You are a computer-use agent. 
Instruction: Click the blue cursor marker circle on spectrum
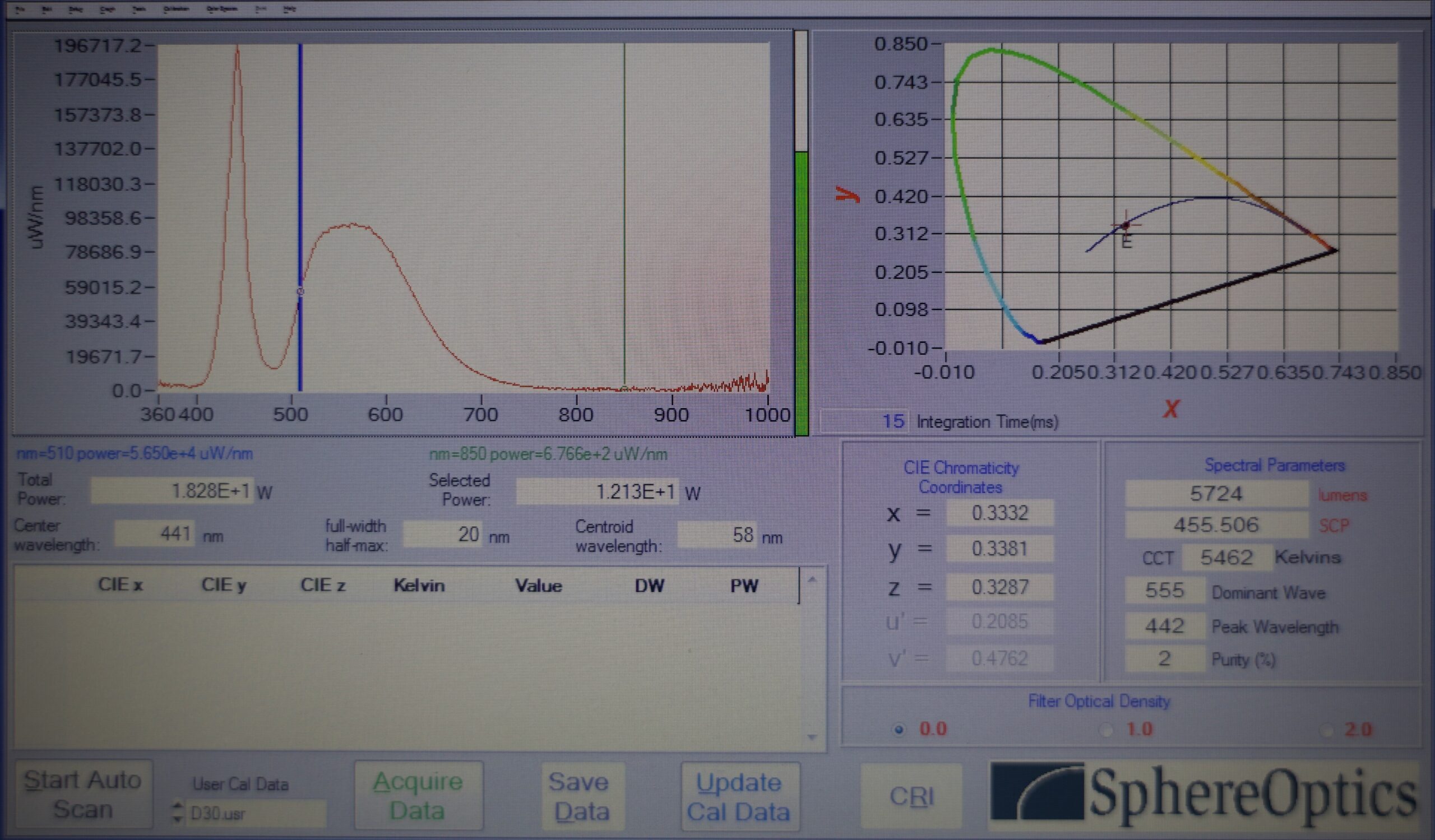[300, 291]
